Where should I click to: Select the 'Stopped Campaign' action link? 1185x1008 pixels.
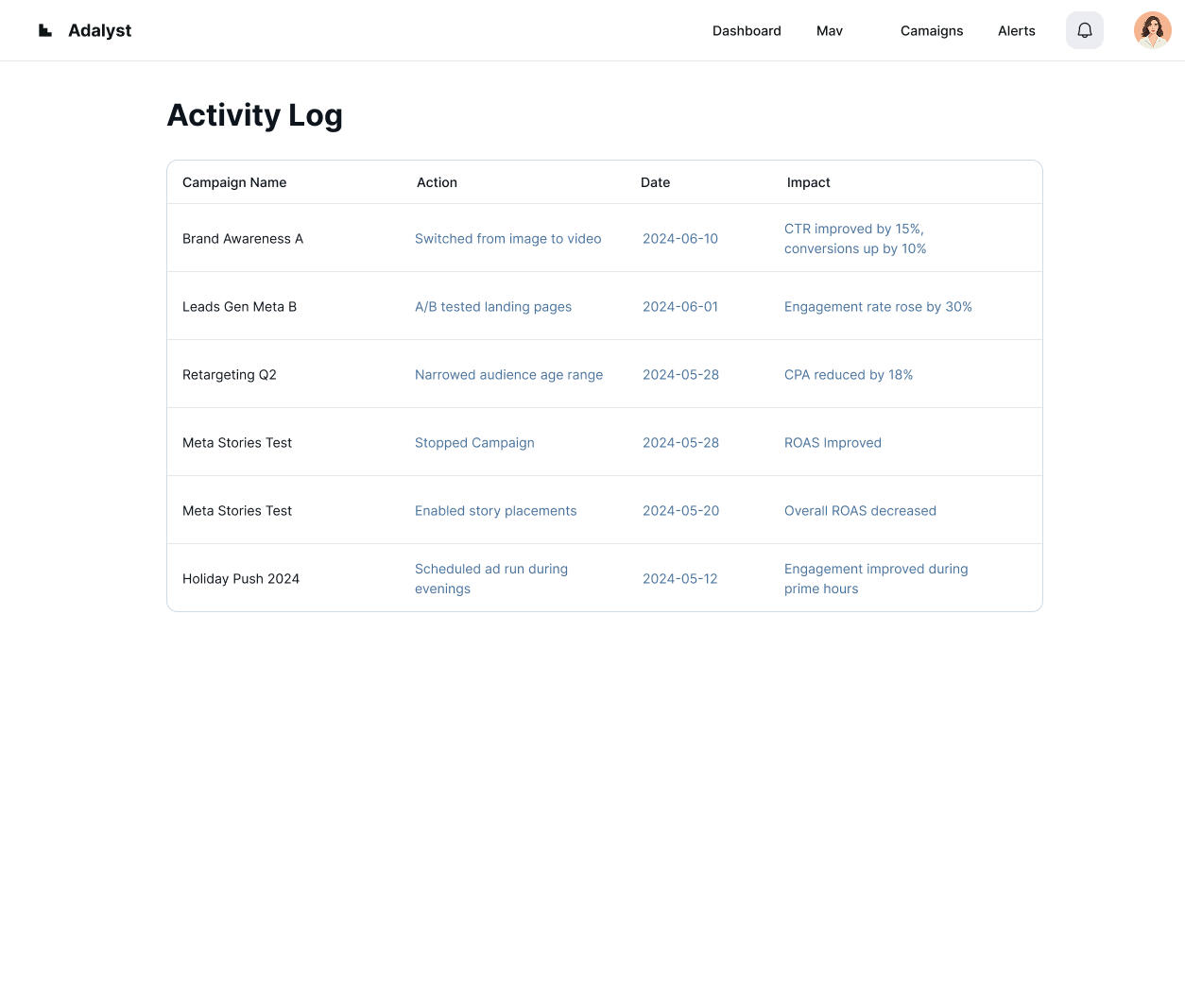(x=474, y=443)
